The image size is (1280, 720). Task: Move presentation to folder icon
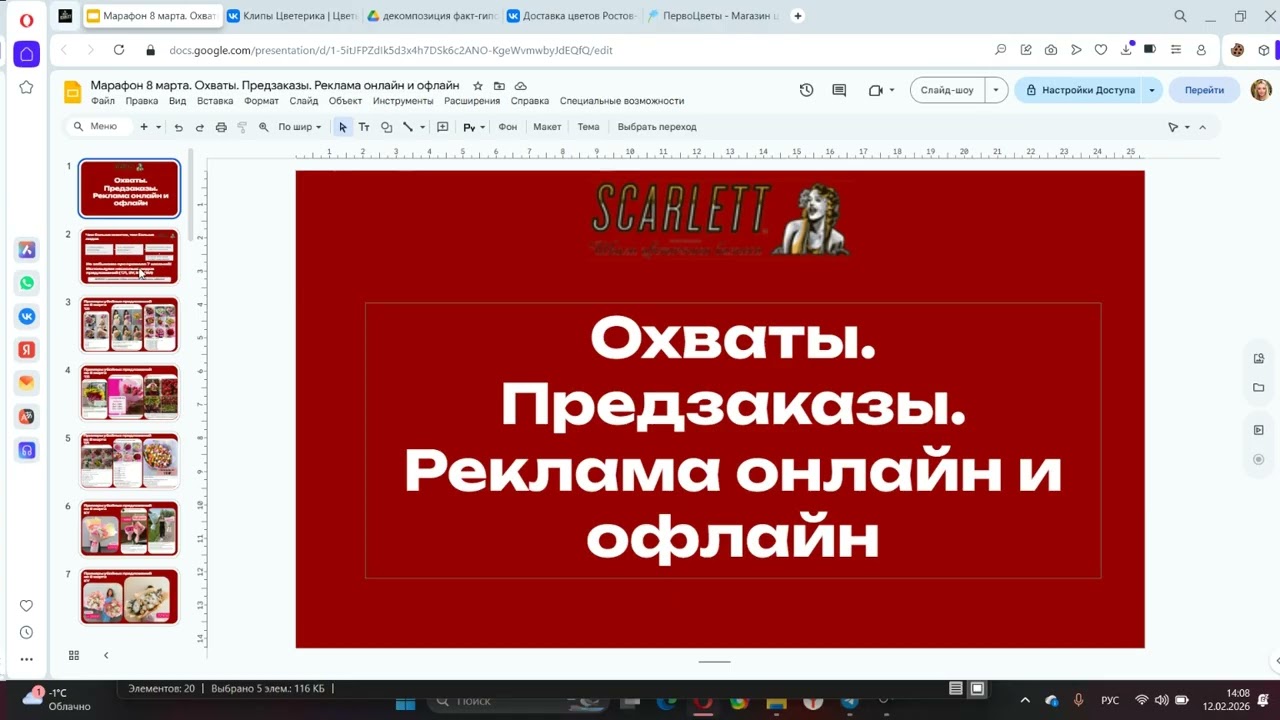coord(499,86)
